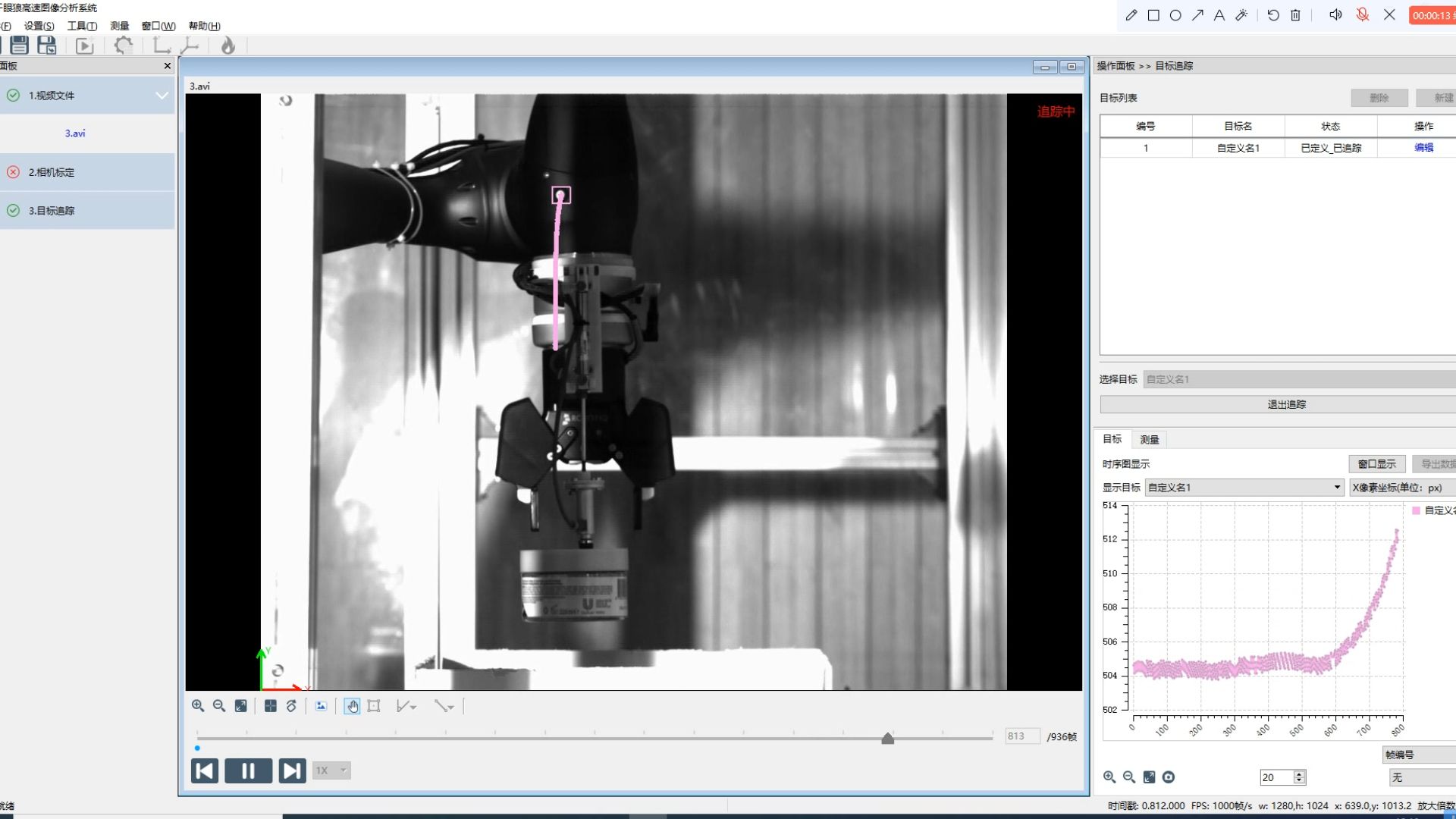
Task: Click the 退出追踪 button
Action: 1286,404
